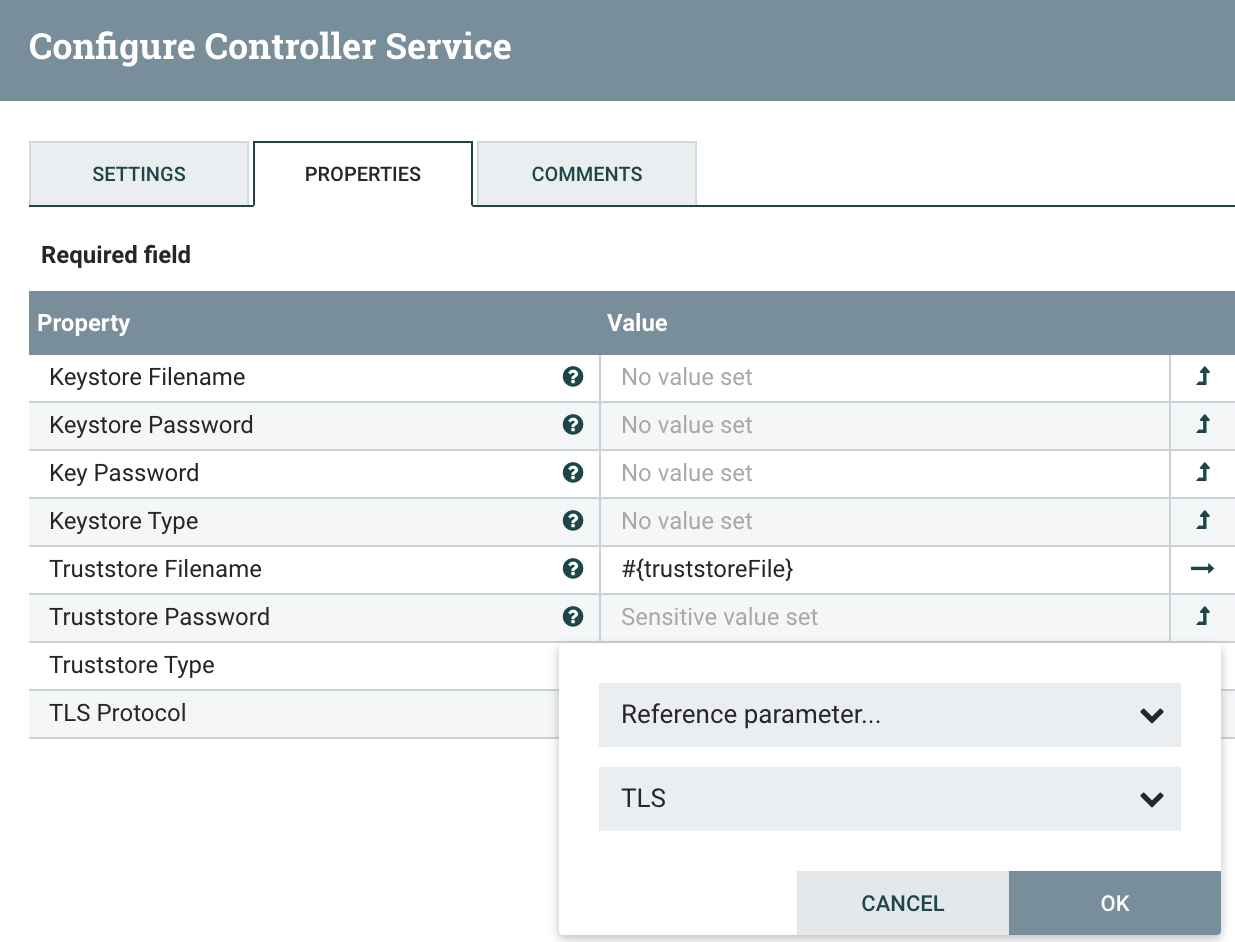Click help icon beside Keystore Password
Screen dimensions: 1235x942
[x=573, y=425]
